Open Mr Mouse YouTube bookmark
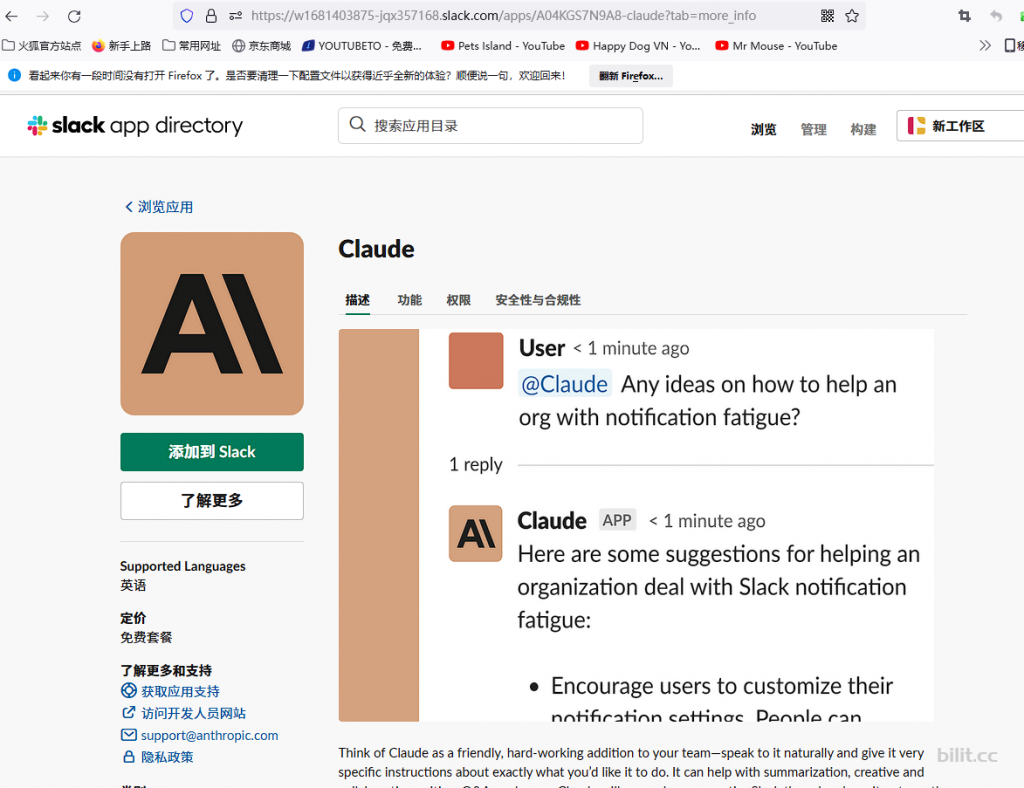This screenshot has height=788, width=1024. point(776,46)
